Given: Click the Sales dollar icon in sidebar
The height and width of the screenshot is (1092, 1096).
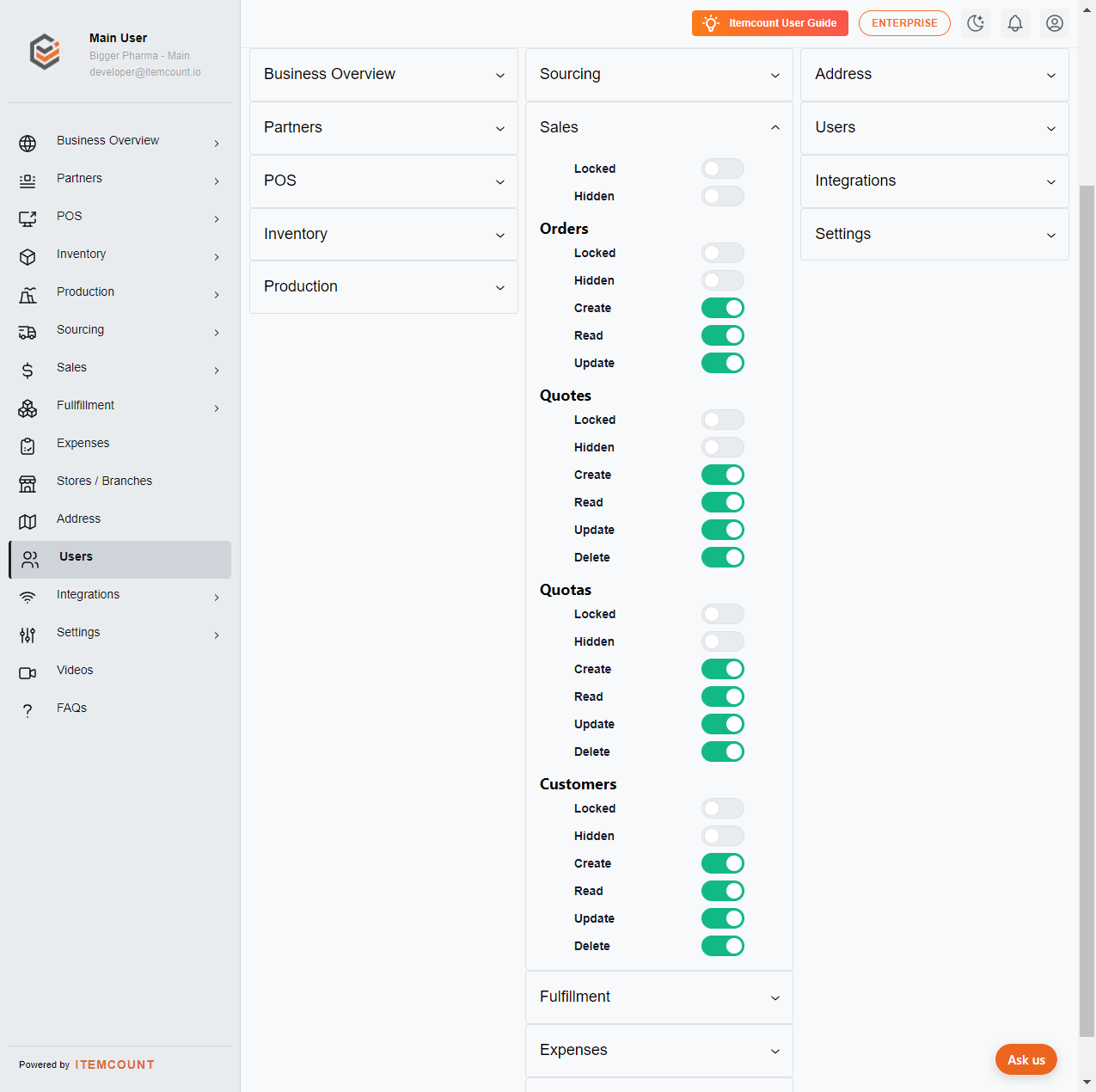Looking at the screenshot, I should [28, 371].
